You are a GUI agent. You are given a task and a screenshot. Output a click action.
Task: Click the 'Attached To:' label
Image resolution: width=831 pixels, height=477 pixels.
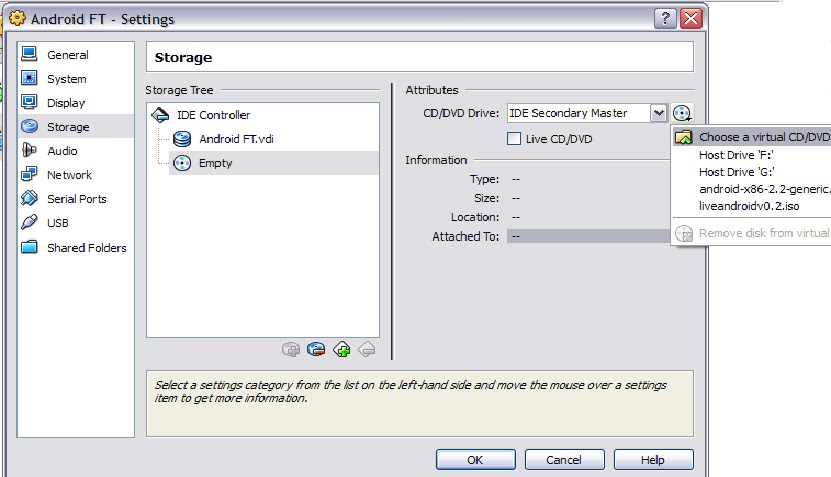click(x=466, y=236)
